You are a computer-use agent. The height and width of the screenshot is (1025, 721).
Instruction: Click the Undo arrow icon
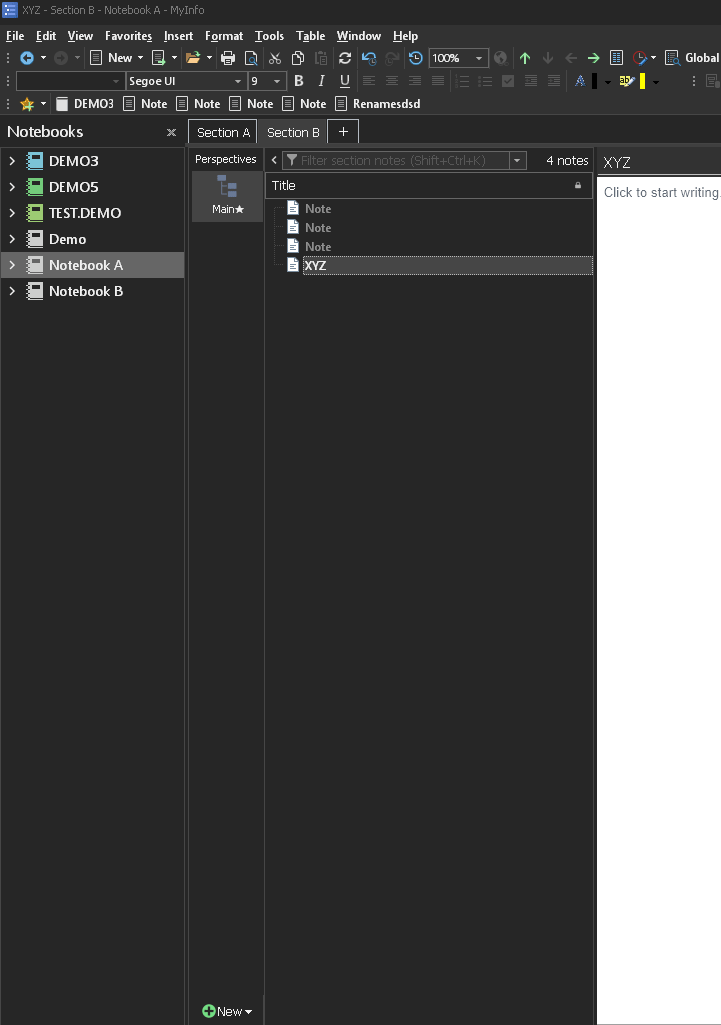click(369, 58)
